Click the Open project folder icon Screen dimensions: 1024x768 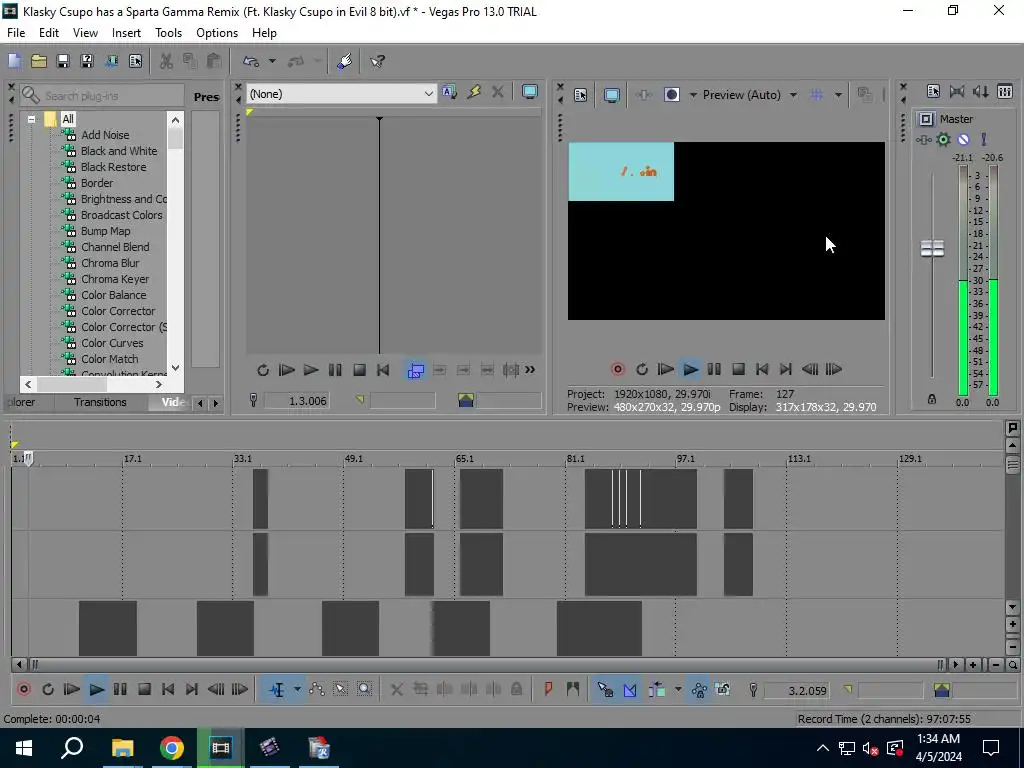[39, 61]
